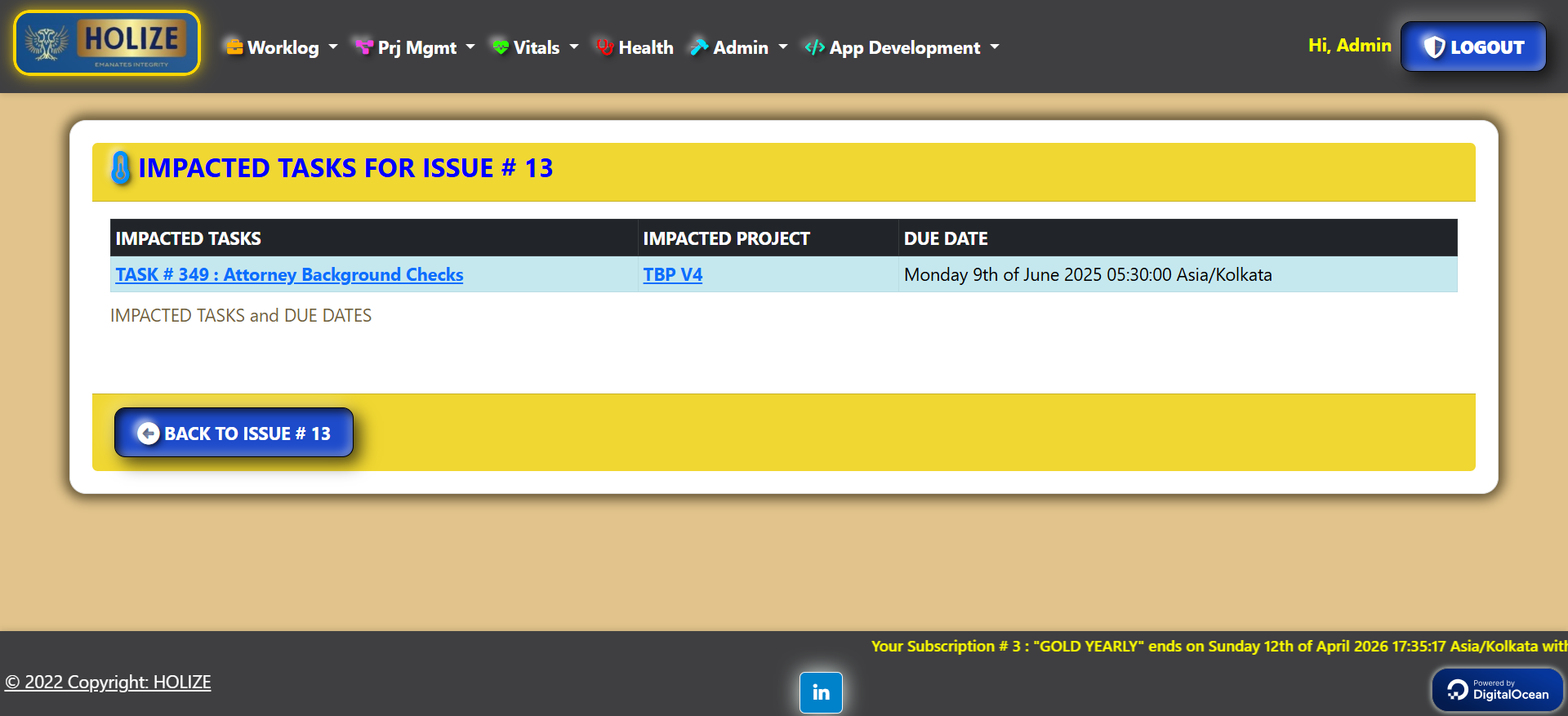The height and width of the screenshot is (716, 1568).
Task: Open the Admin menu
Action: (741, 47)
